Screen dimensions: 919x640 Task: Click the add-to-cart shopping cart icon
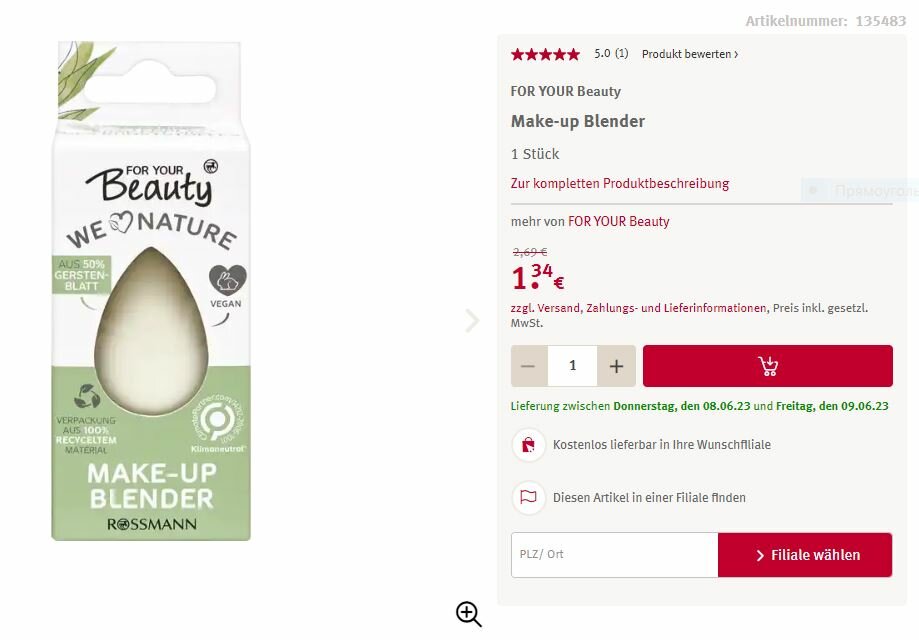point(767,366)
